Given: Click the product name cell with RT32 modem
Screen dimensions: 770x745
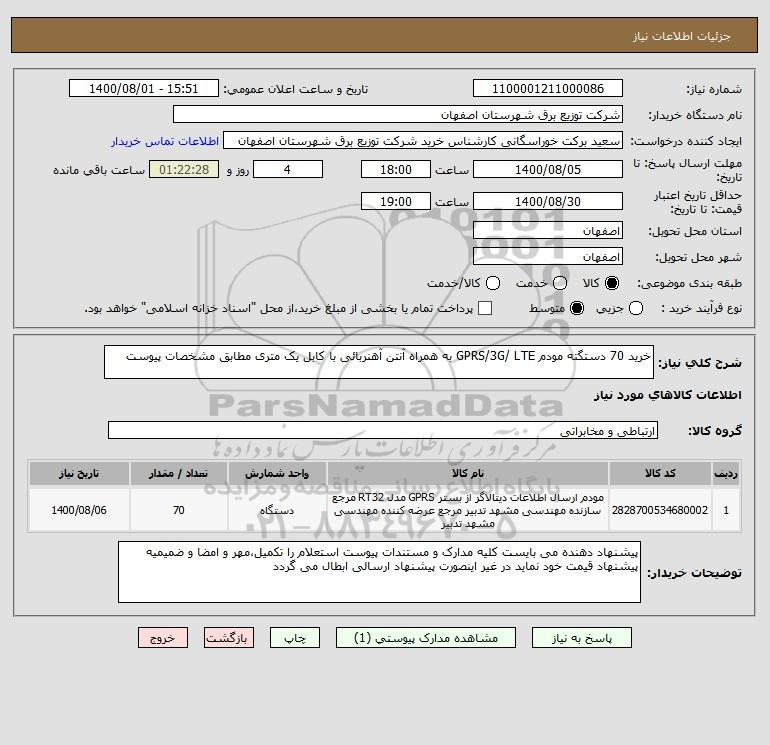Looking at the screenshot, I should point(468,510).
